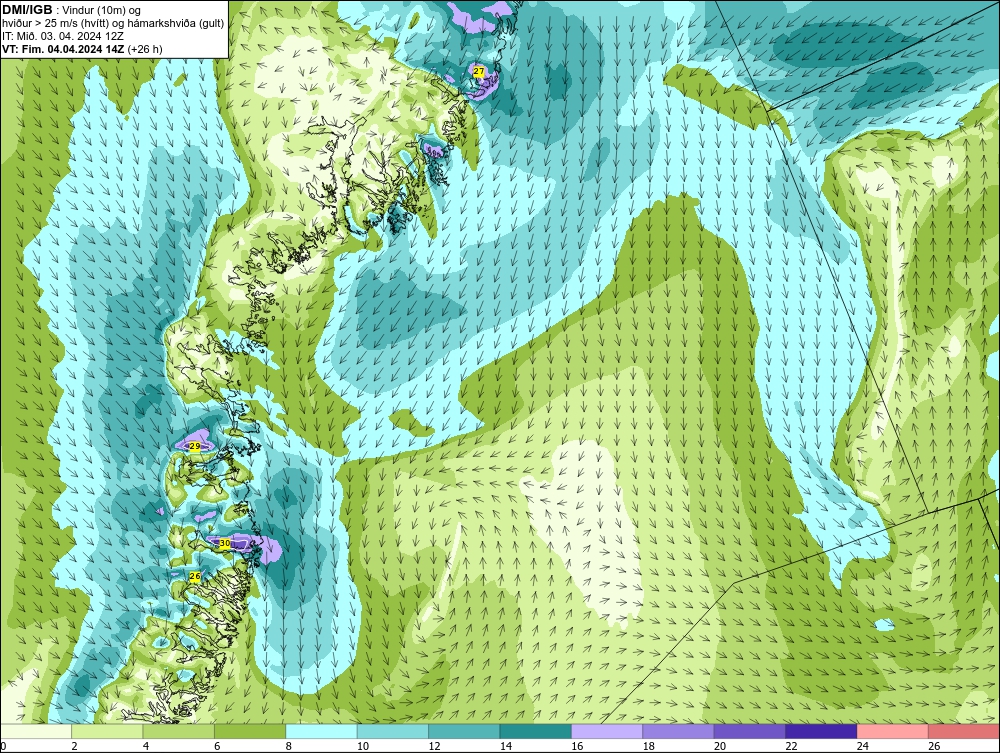Click the legend scale number 20
The height and width of the screenshot is (753, 1000).
(720, 746)
